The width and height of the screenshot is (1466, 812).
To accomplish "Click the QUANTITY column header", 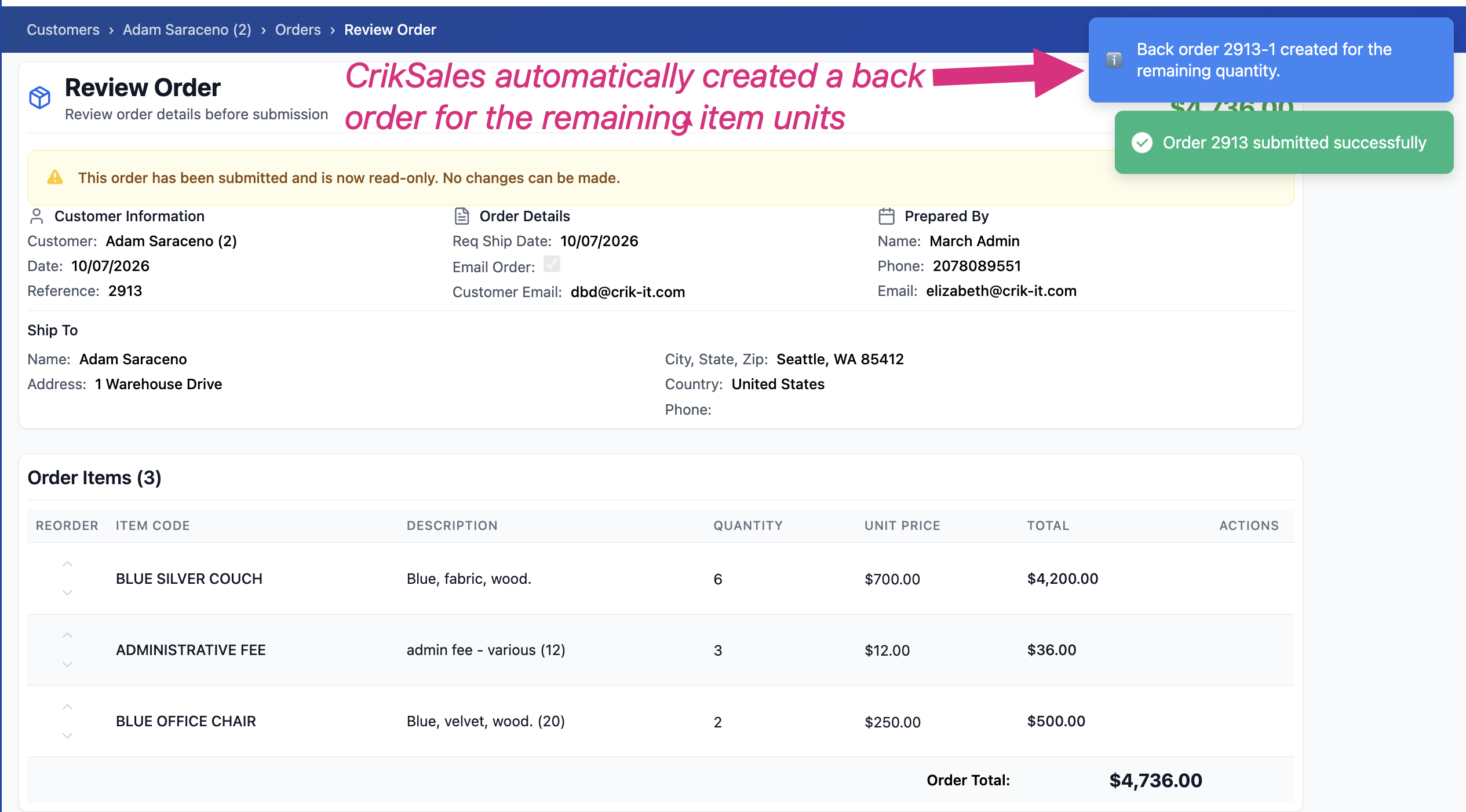I will pyautogui.click(x=748, y=525).
